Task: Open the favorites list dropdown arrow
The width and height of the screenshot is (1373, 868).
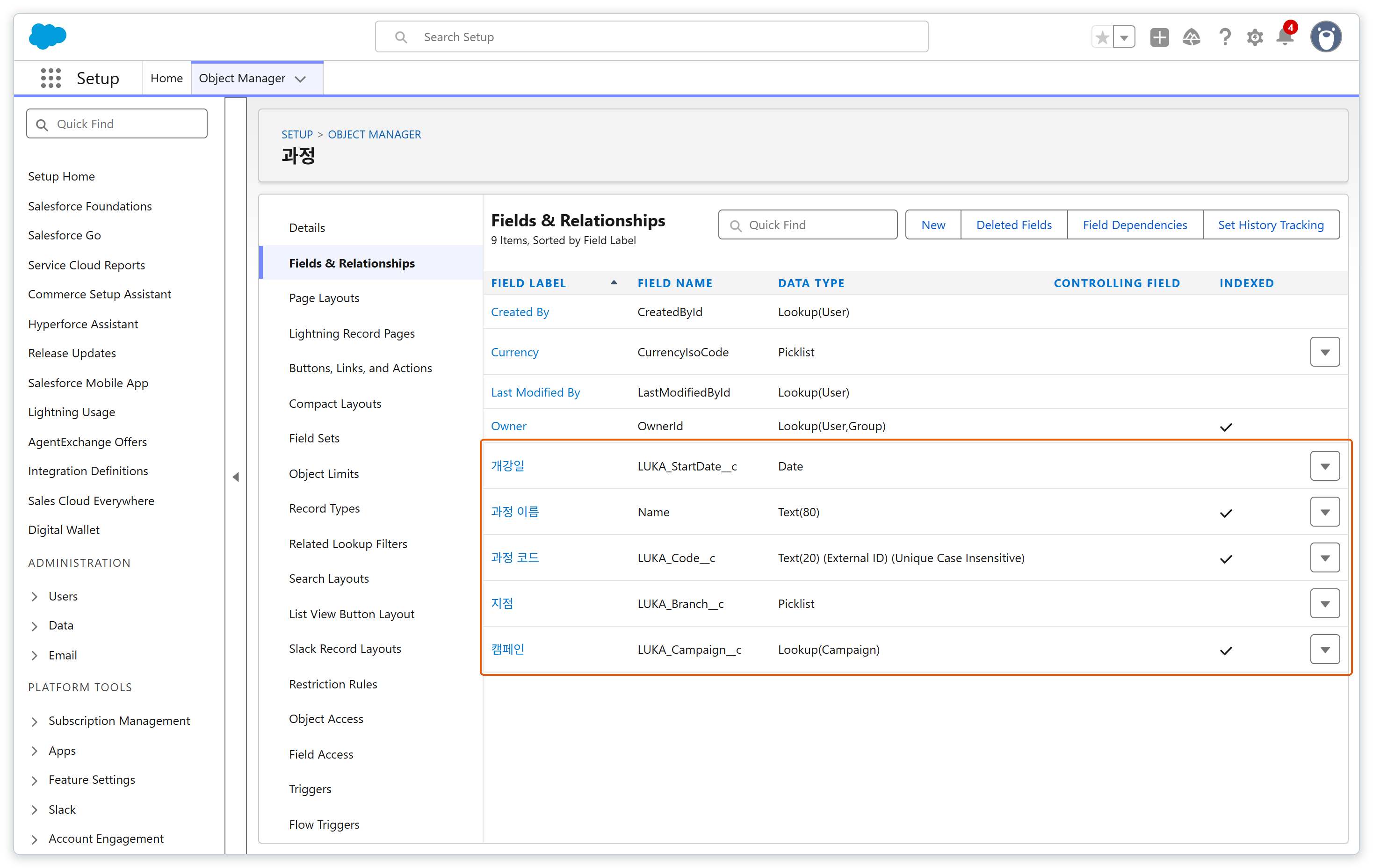Action: 1124,37
